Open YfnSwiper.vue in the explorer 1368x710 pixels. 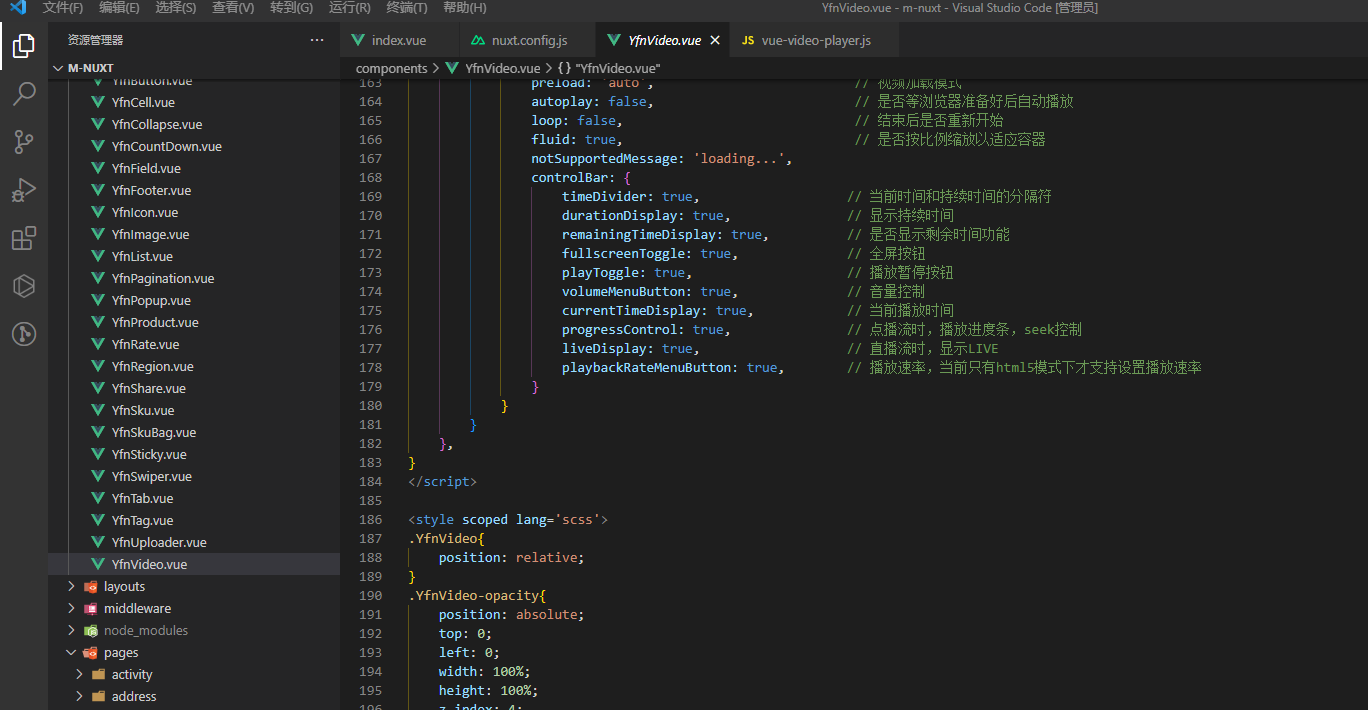coord(194,477)
